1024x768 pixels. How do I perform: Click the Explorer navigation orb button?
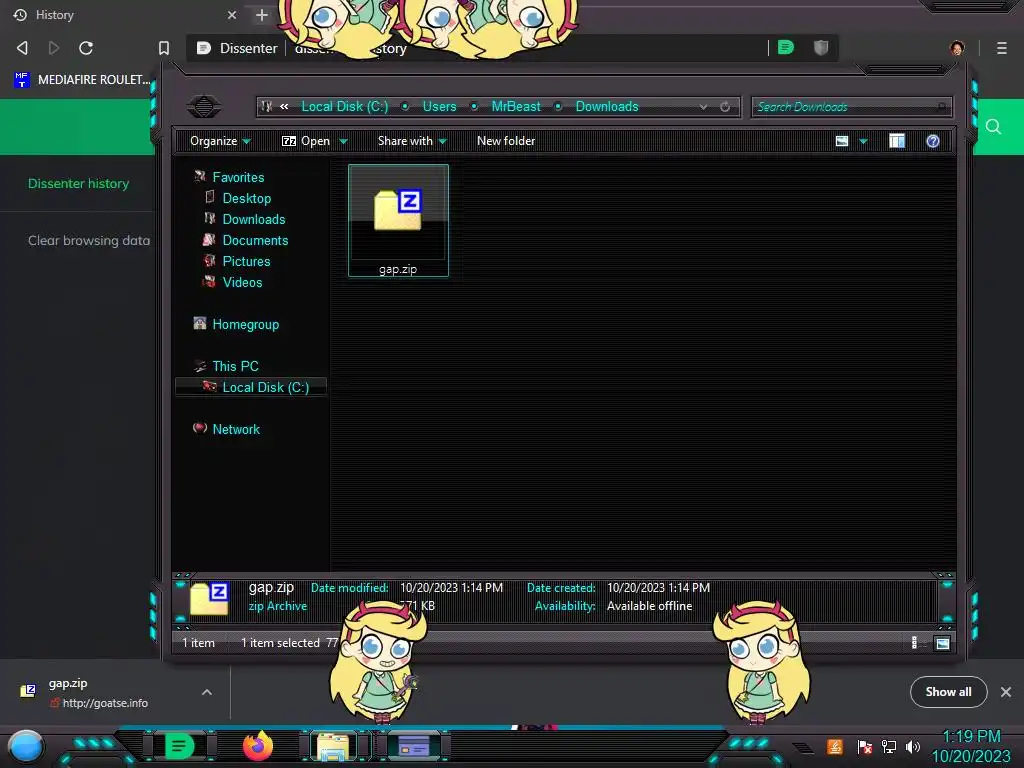204,106
